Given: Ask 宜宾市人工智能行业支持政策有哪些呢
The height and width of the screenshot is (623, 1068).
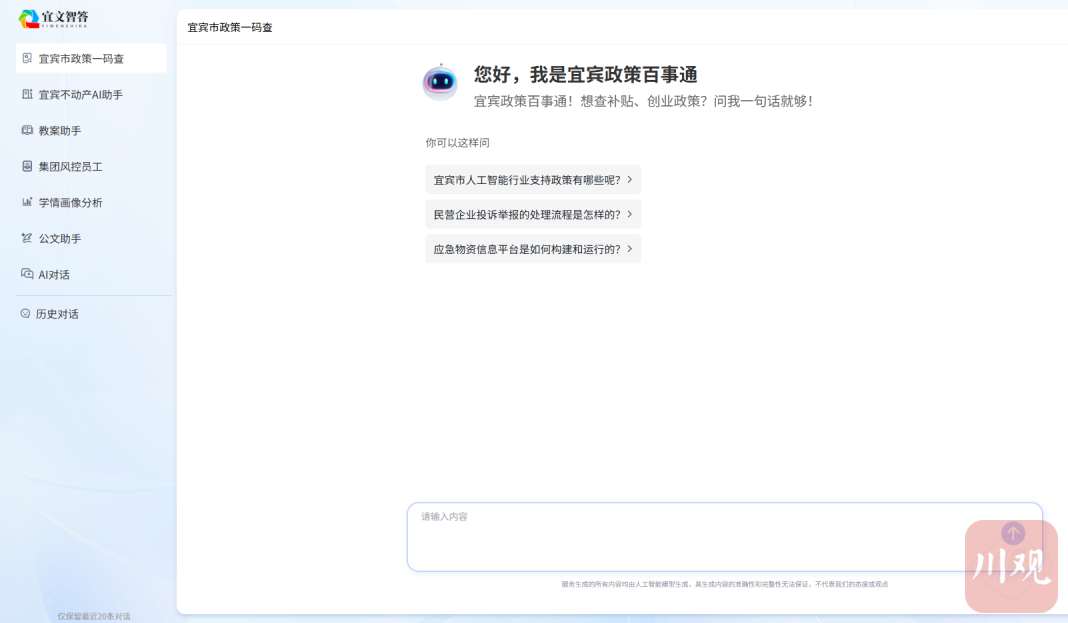Looking at the screenshot, I should tap(526, 180).
